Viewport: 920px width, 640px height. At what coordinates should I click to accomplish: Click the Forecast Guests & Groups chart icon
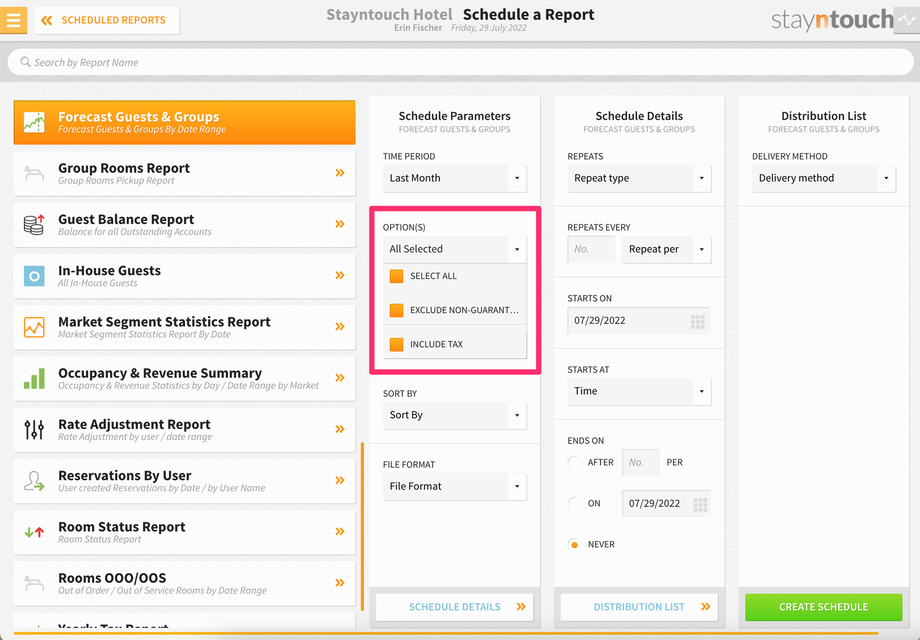pos(34,122)
